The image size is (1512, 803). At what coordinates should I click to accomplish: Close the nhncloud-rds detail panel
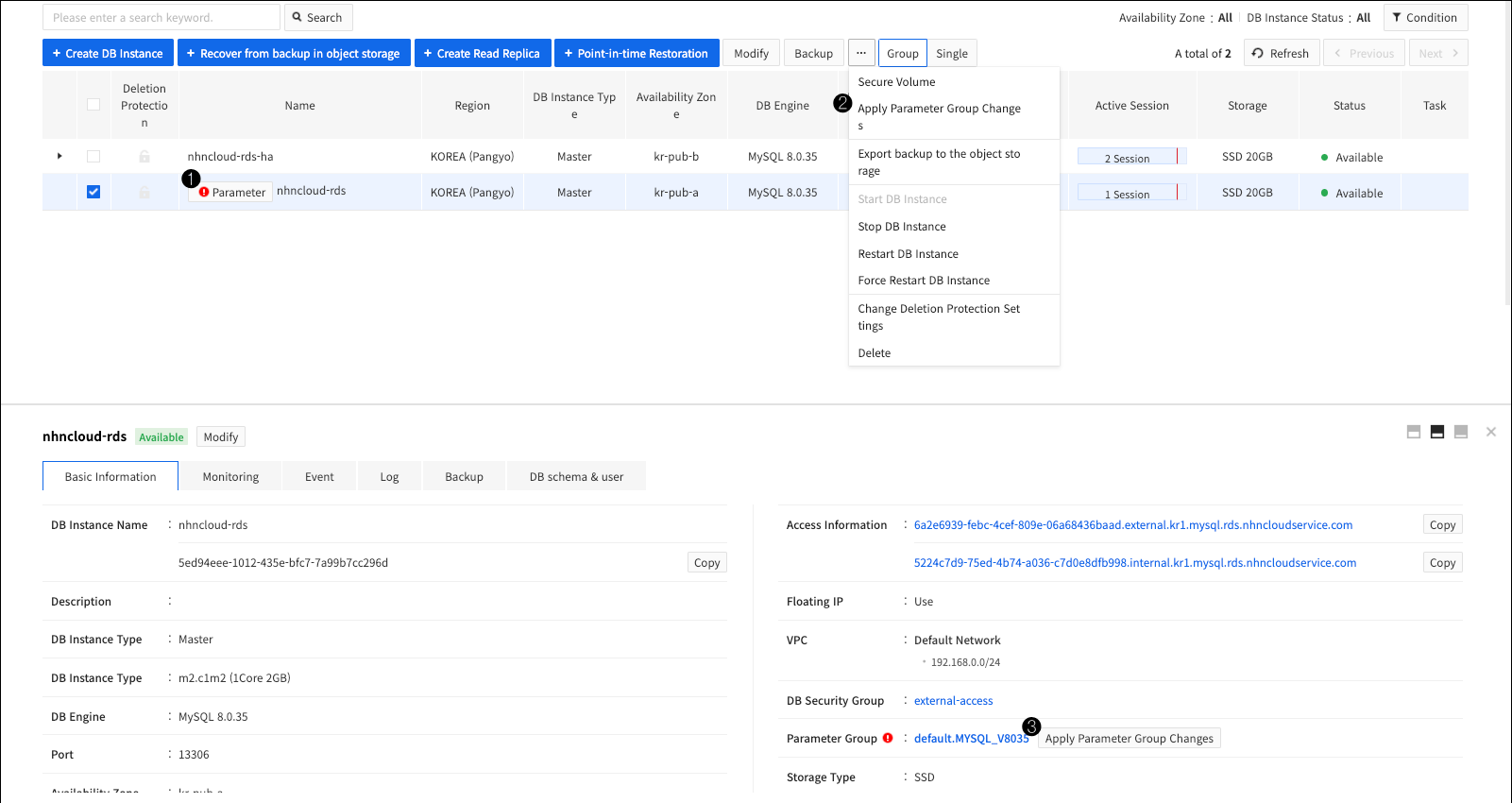(1491, 432)
